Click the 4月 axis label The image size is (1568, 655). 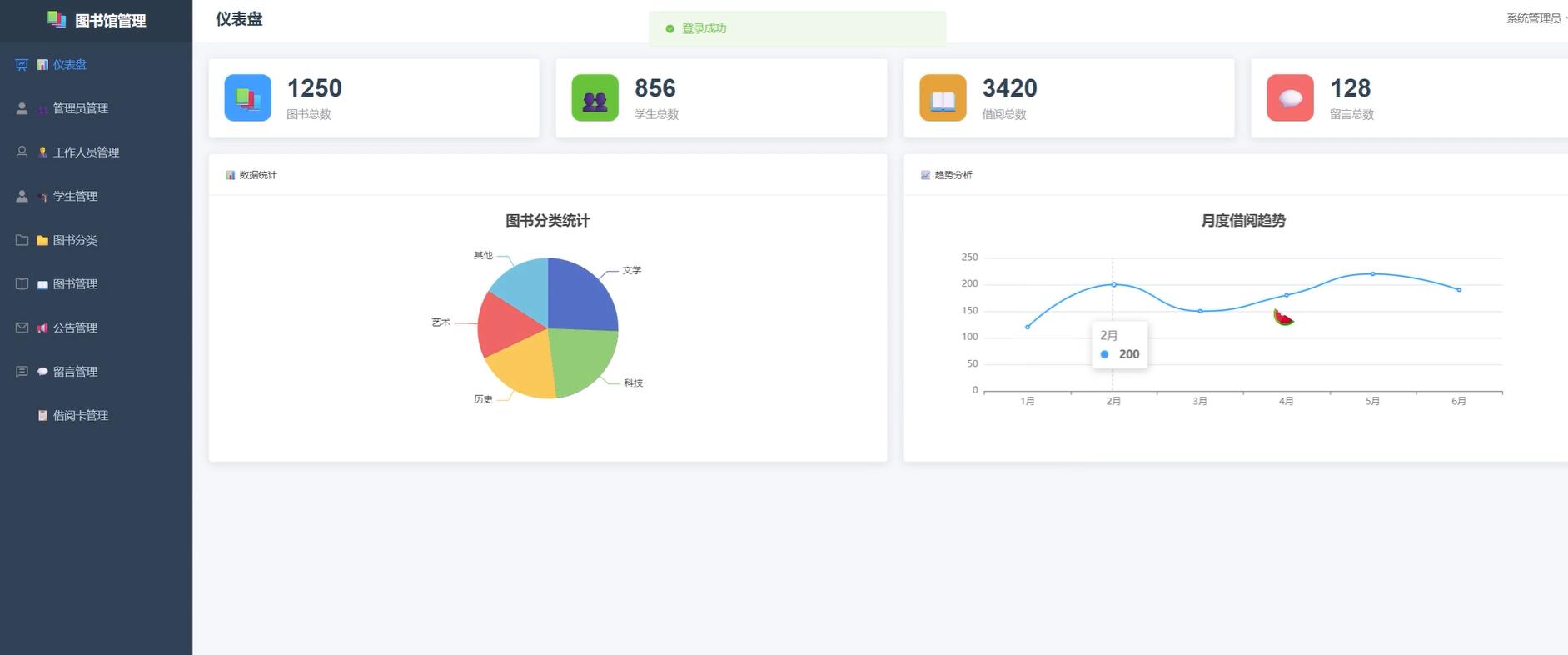point(1286,401)
